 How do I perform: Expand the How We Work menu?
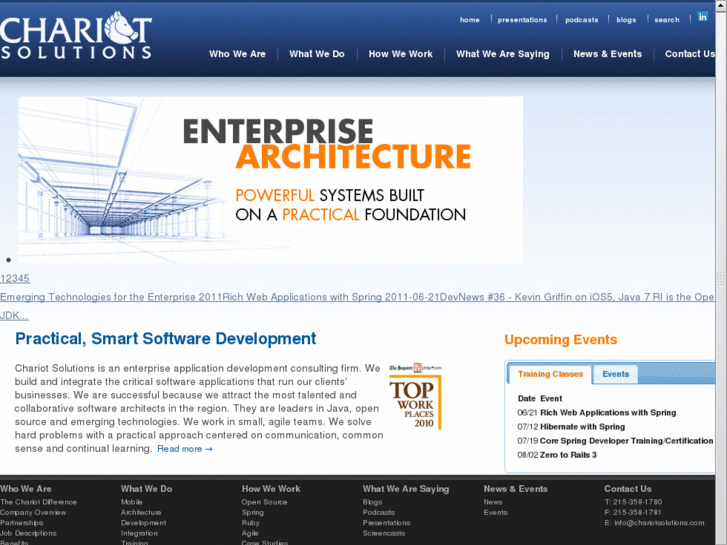tap(400, 54)
